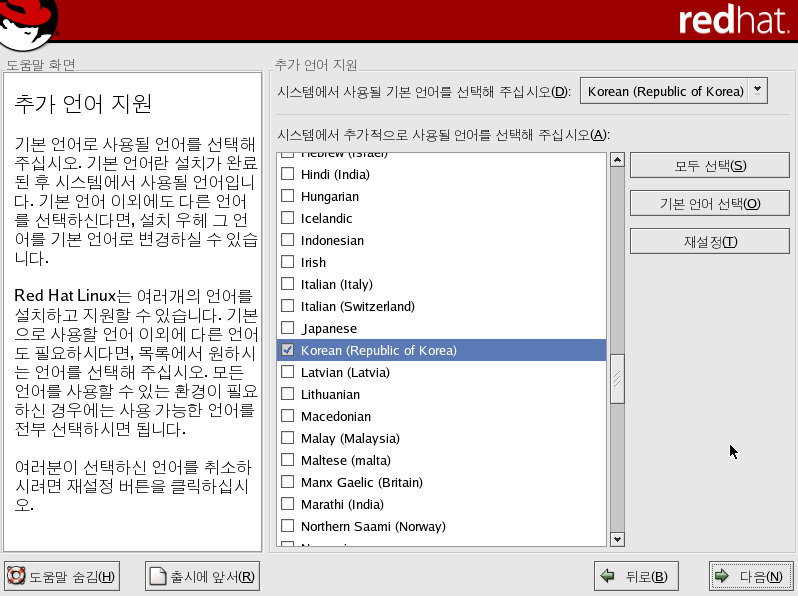Screen dimensions: 798x596
Task: Click the 추가 언어 지원 help heading
Action: [83, 103]
